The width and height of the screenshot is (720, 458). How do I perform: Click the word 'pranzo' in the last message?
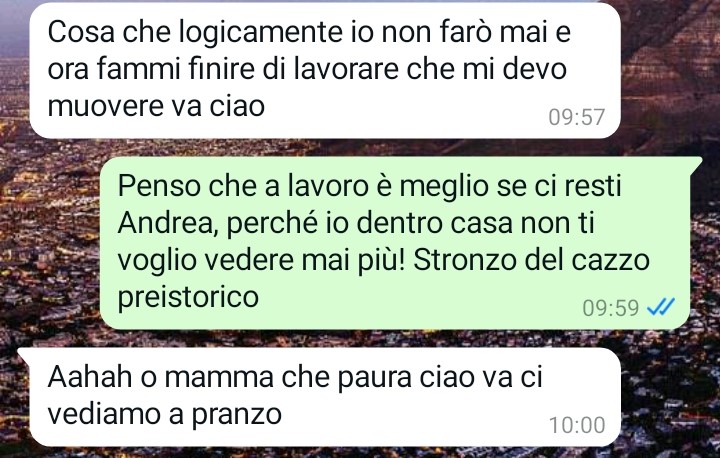click(x=236, y=415)
